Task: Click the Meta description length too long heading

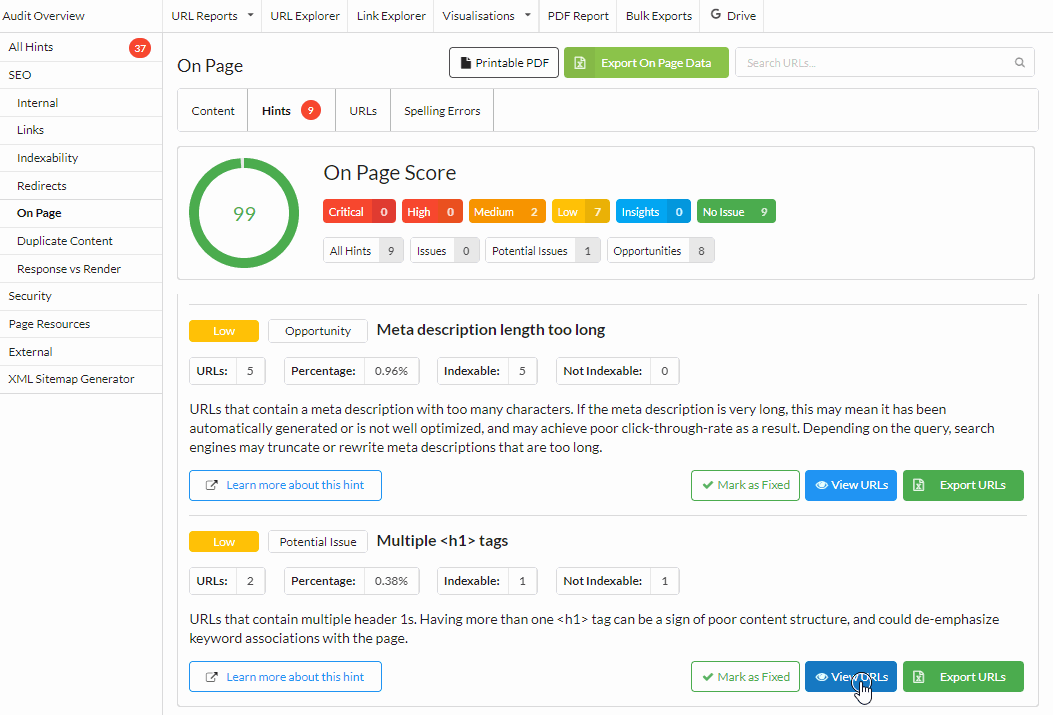Action: [491, 330]
